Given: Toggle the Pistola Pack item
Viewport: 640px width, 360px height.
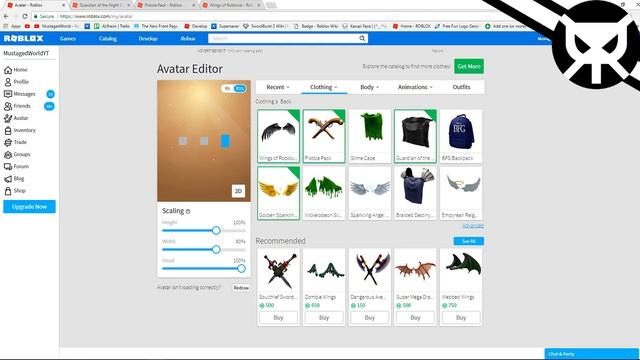Looking at the screenshot, I should 324,136.
